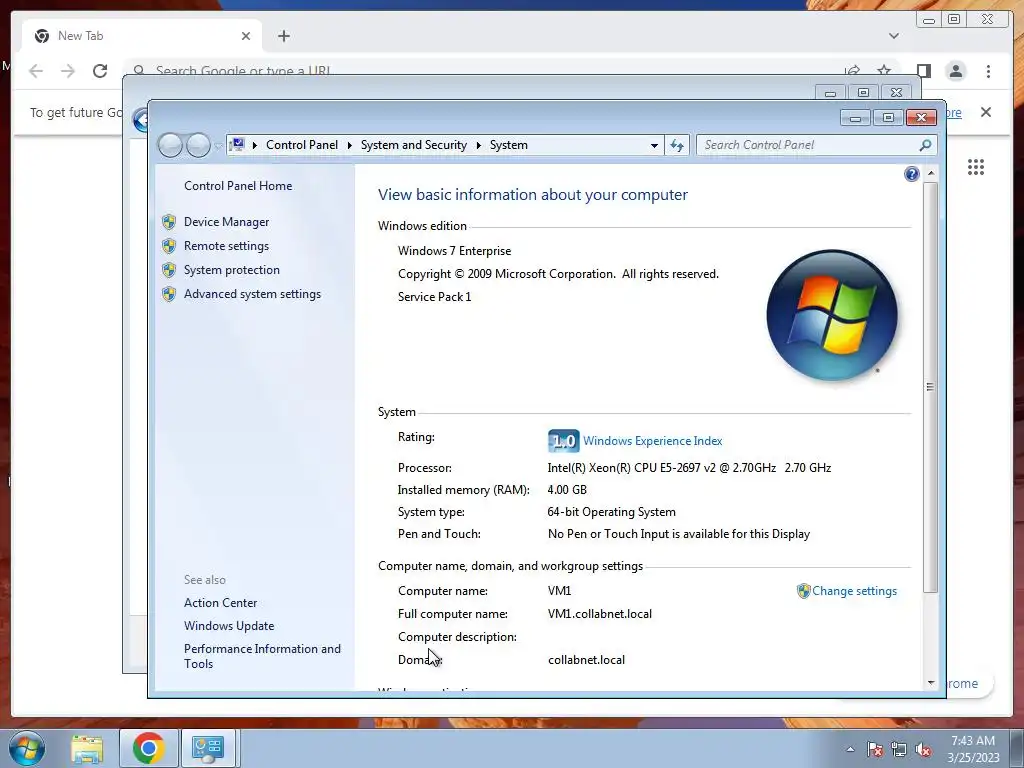Click the muted volume tray icon

[x=923, y=749]
